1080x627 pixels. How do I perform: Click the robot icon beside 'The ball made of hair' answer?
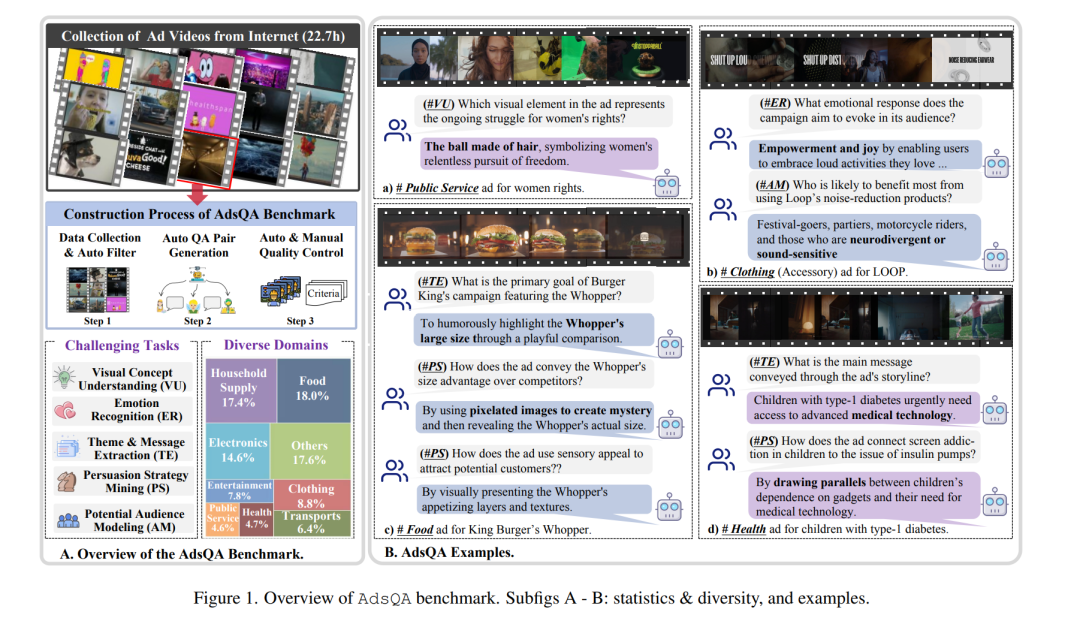pyautogui.click(x=667, y=184)
